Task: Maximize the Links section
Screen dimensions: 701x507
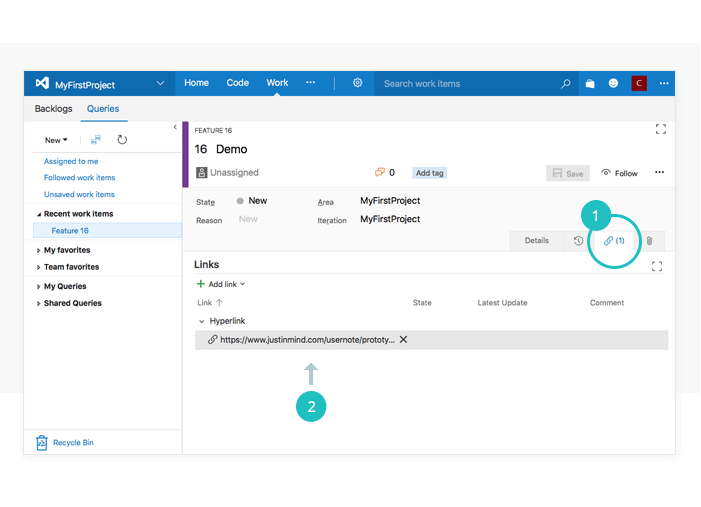Action: tap(657, 266)
